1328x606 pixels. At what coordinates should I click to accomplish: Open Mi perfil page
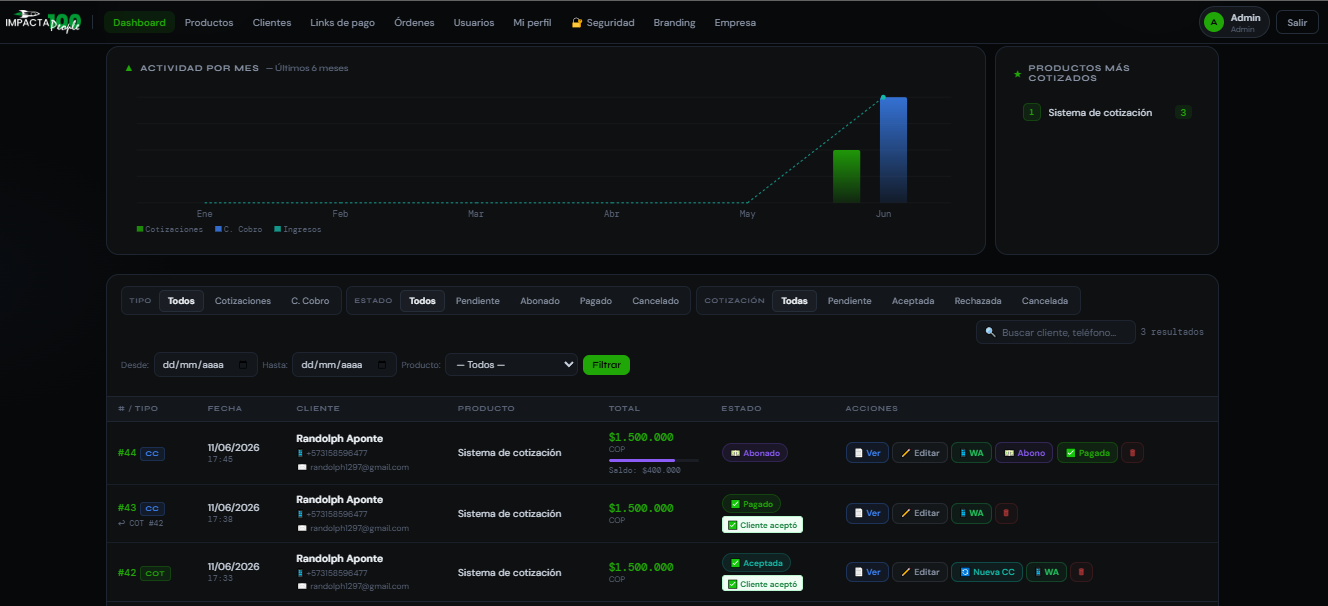click(532, 22)
